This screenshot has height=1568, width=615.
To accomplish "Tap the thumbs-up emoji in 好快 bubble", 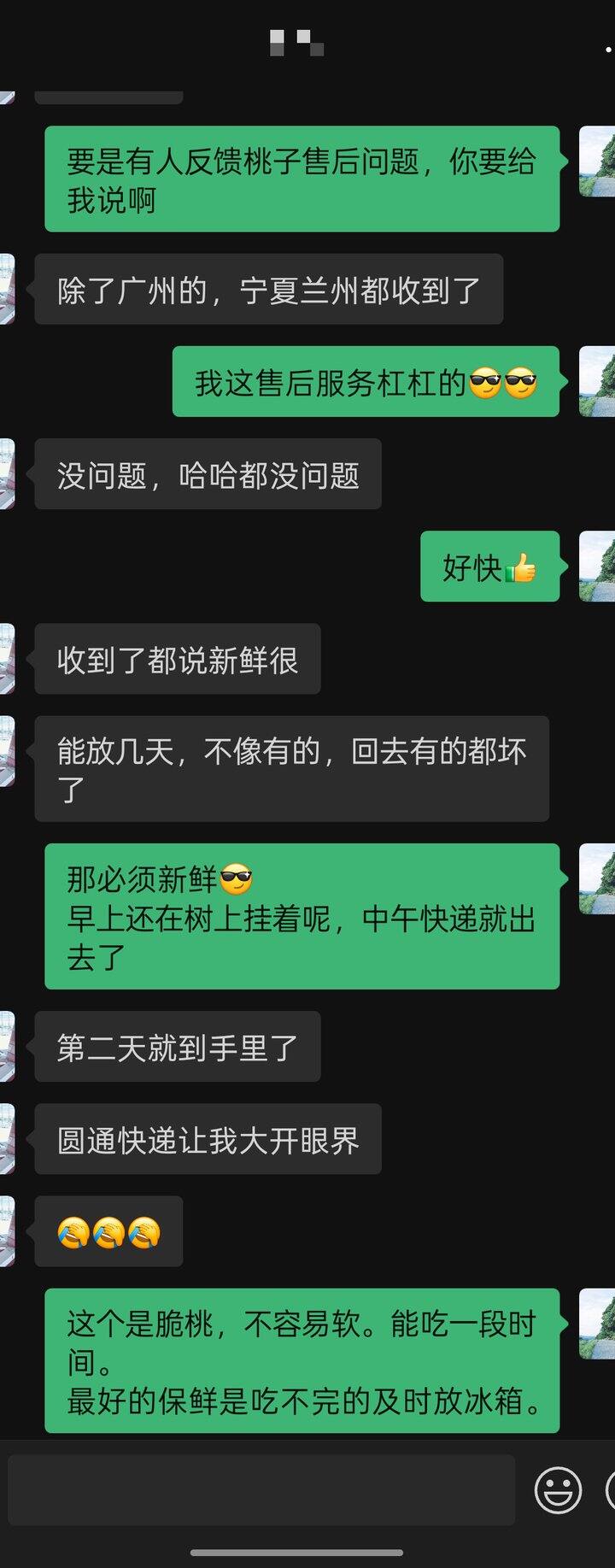I will point(520,567).
